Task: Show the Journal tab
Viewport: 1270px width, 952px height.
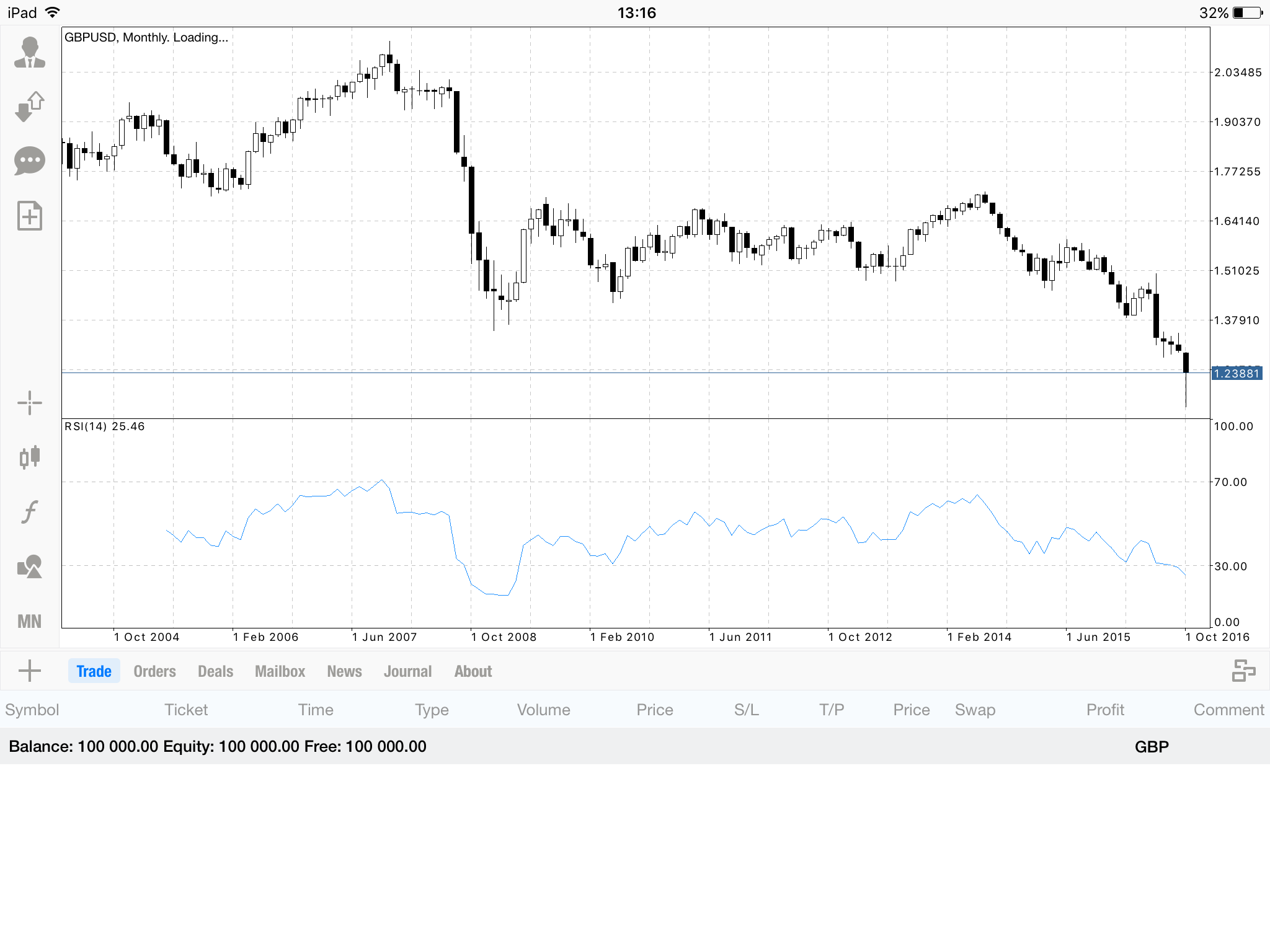Action: pos(407,671)
